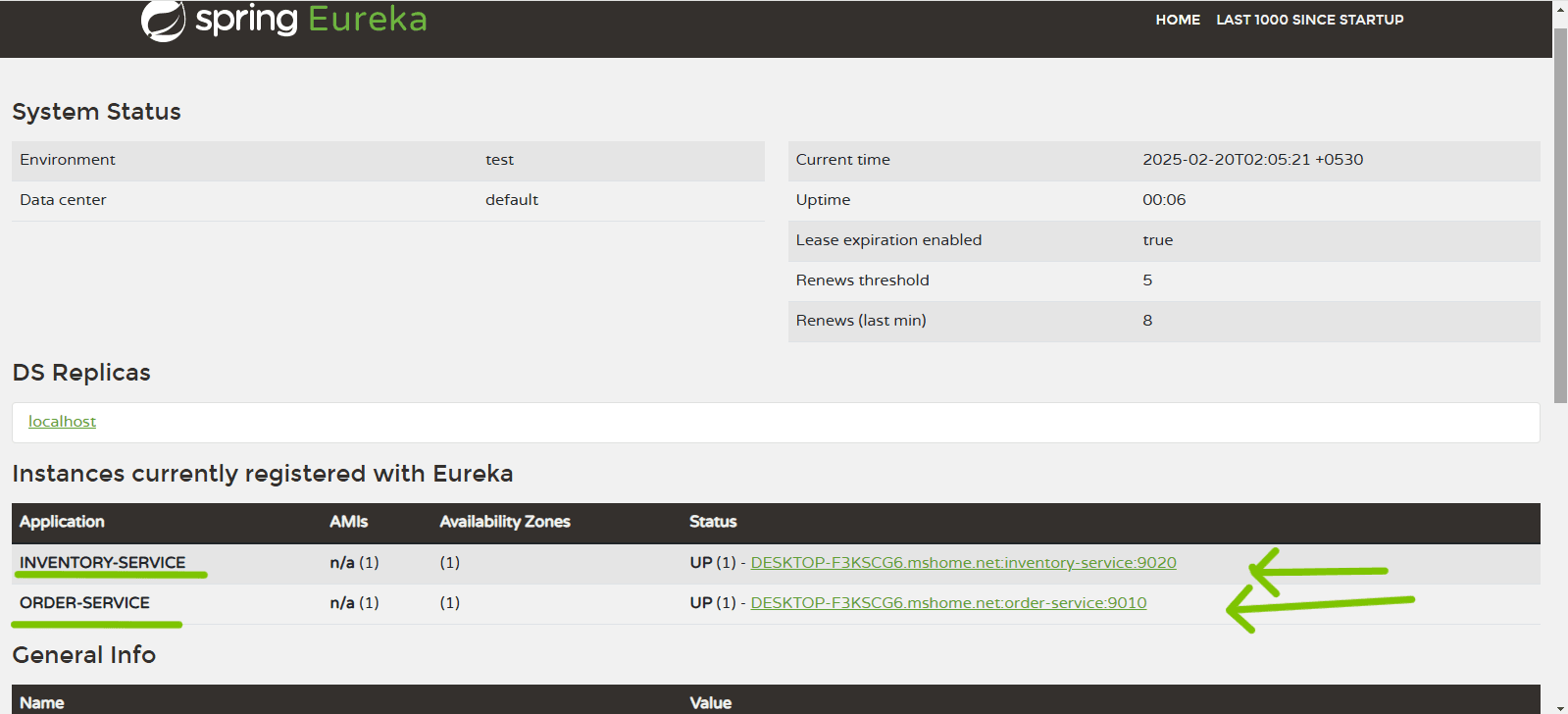Open the HOME navigation link

point(1178,20)
